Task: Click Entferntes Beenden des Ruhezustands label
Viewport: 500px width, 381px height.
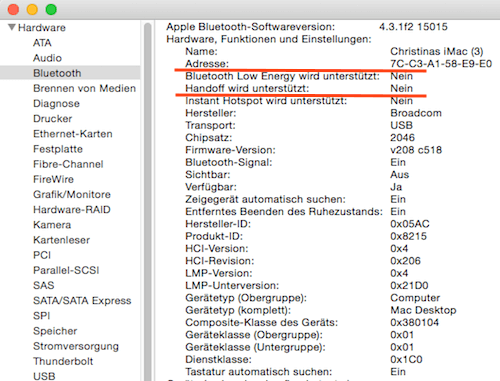Action: [x=284, y=212]
